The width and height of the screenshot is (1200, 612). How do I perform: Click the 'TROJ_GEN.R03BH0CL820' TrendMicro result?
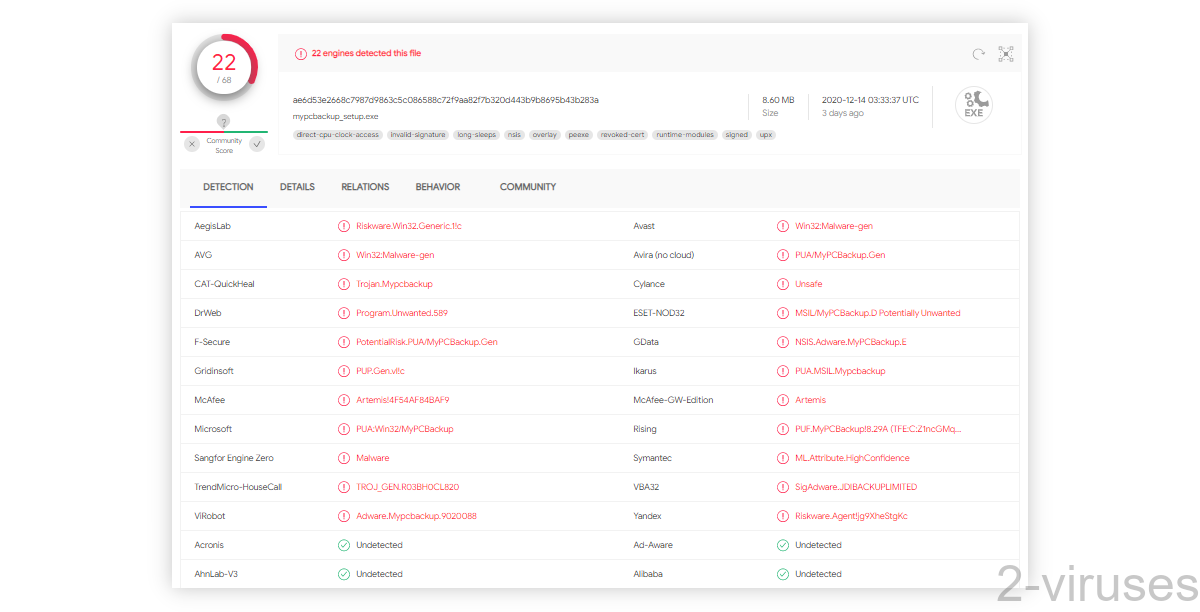408,487
